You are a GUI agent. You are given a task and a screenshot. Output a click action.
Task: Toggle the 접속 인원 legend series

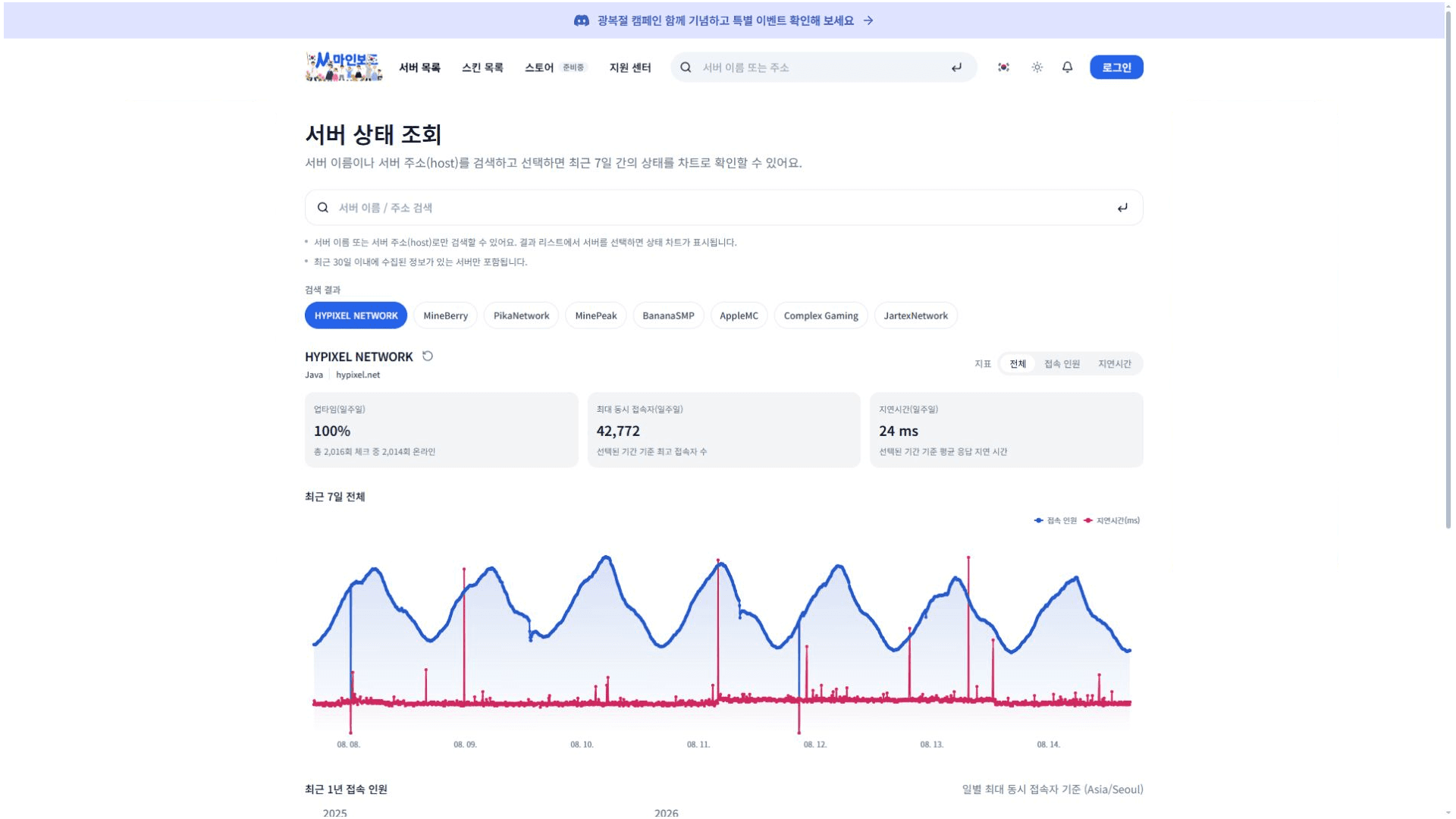1055,520
